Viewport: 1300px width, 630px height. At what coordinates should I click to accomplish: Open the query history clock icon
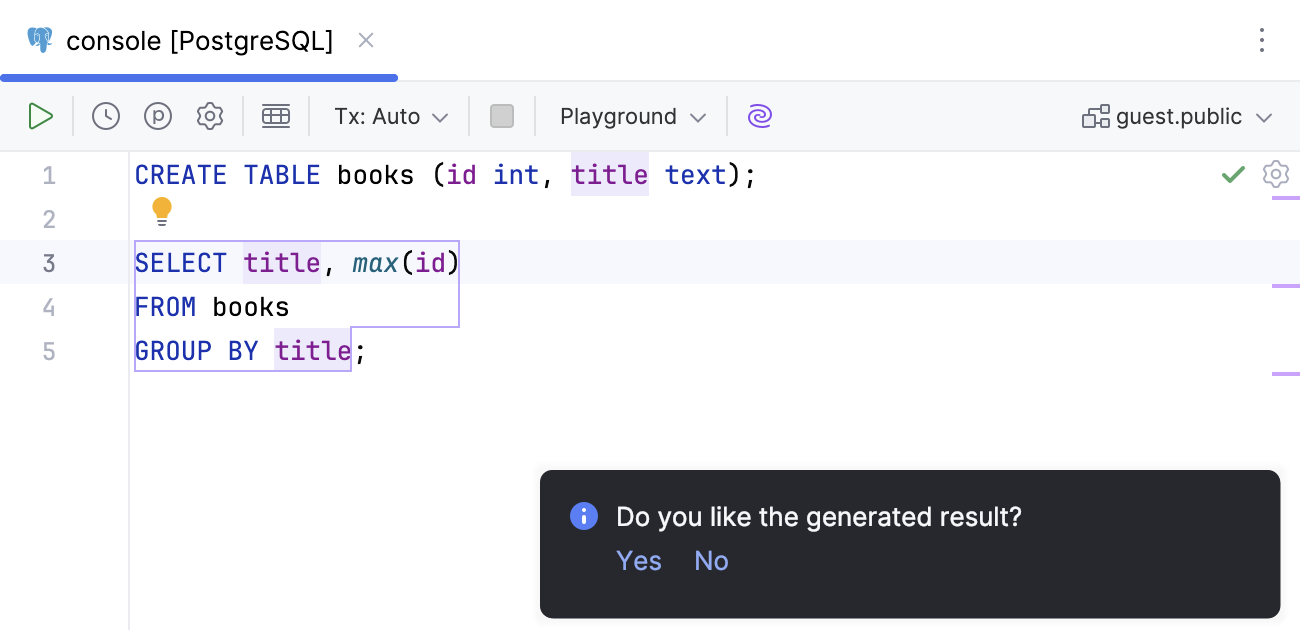coord(106,117)
